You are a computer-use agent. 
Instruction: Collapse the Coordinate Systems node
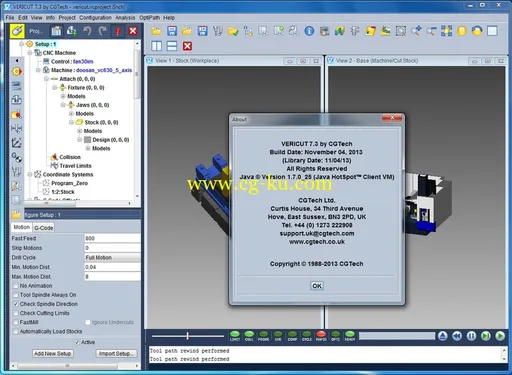coord(30,174)
